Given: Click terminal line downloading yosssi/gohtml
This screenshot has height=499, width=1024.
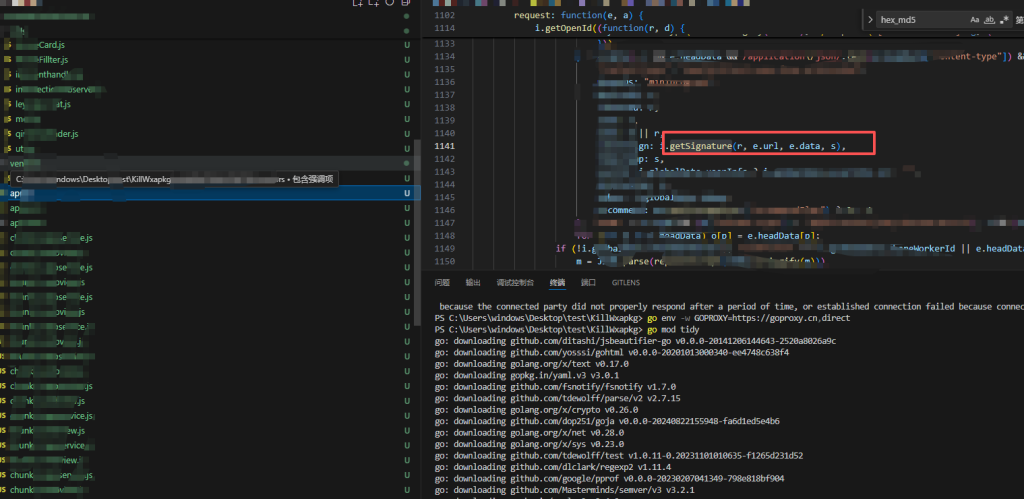Looking at the screenshot, I should point(611,352).
